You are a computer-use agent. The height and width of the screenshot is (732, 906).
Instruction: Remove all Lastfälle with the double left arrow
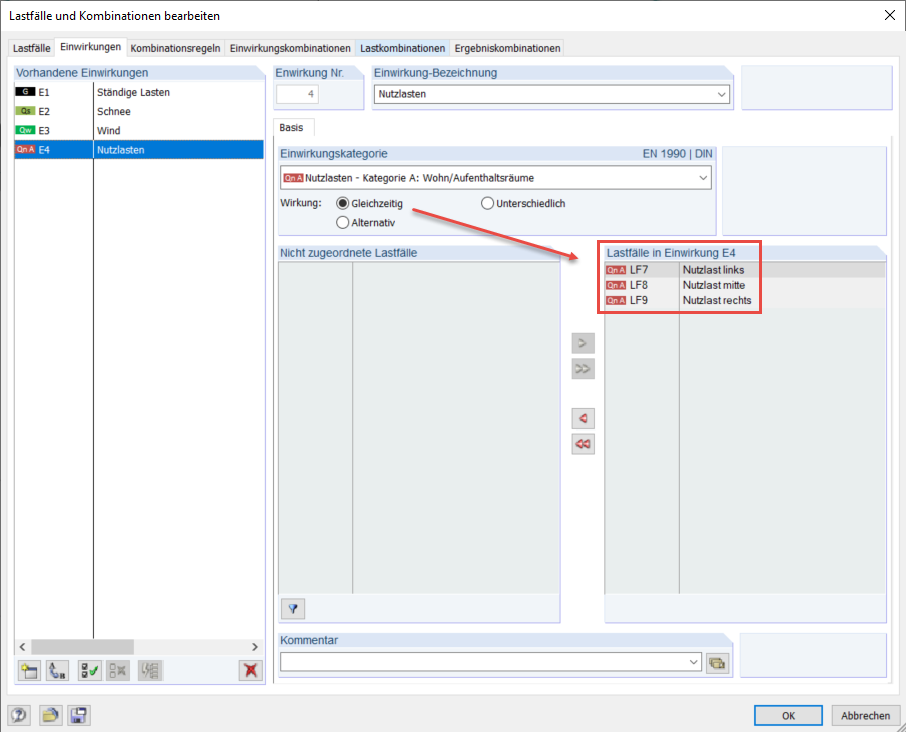pyautogui.click(x=583, y=444)
